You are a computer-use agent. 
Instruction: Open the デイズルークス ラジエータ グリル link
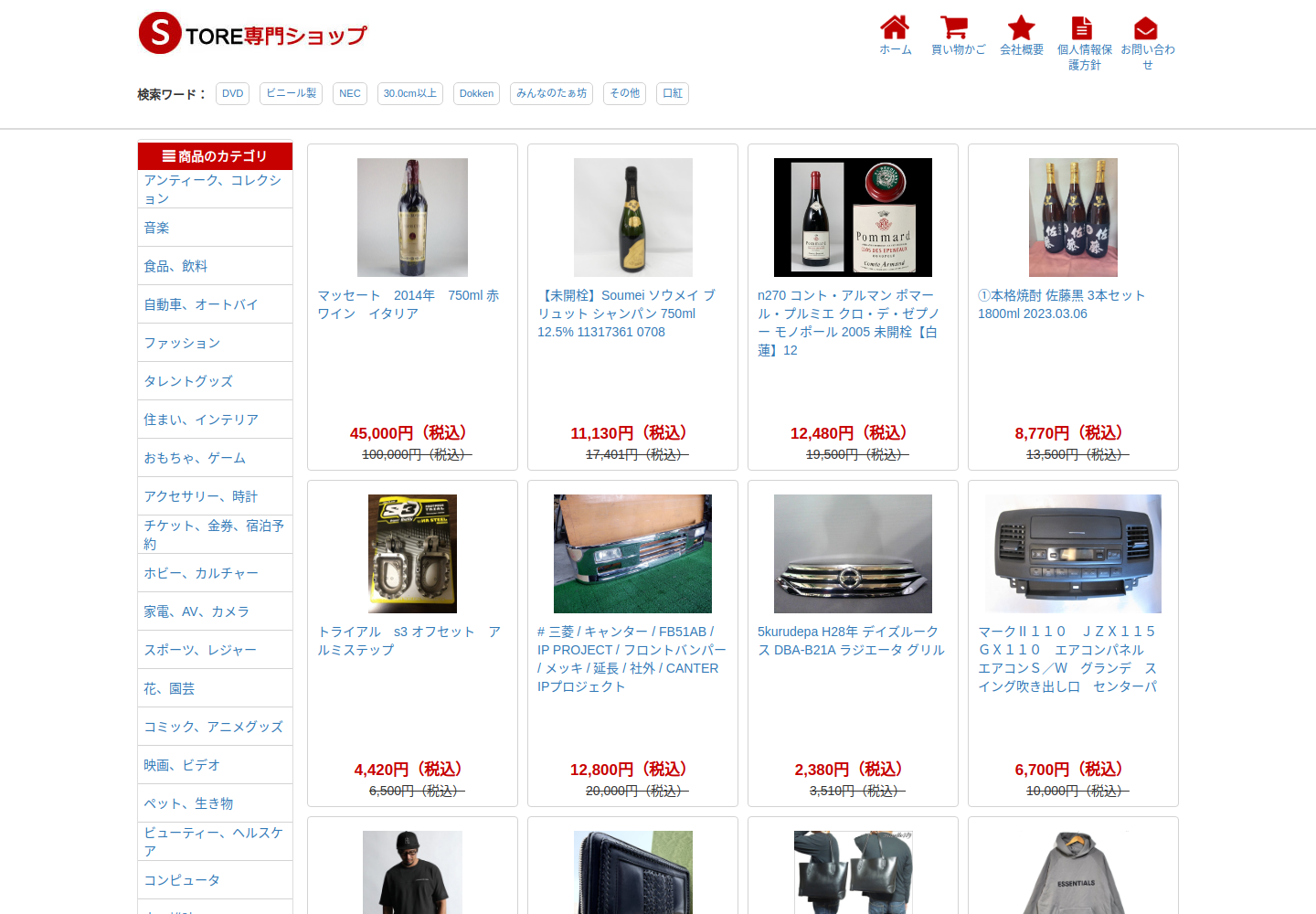(851, 641)
